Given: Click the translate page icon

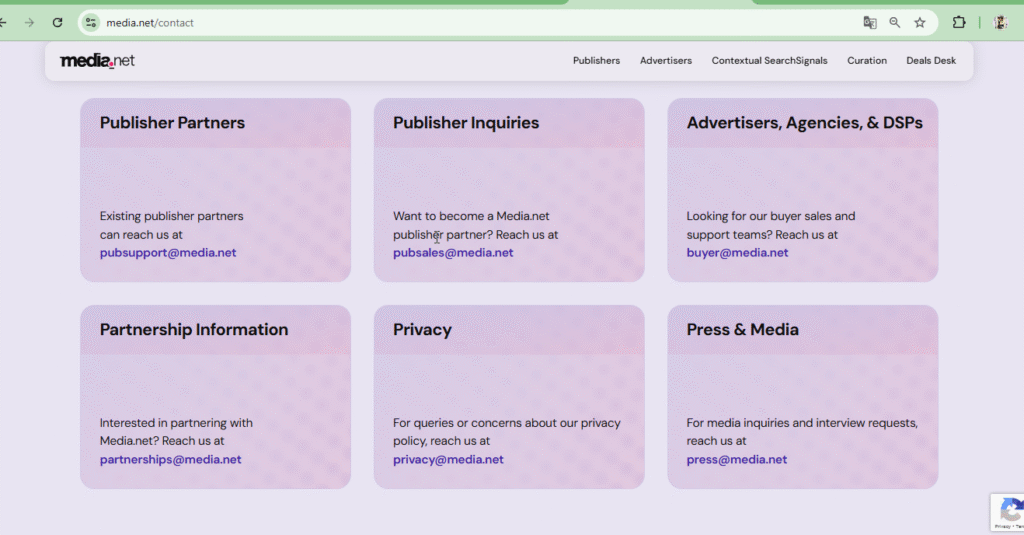Looking at the screenshot, I should tap(870, 23).
